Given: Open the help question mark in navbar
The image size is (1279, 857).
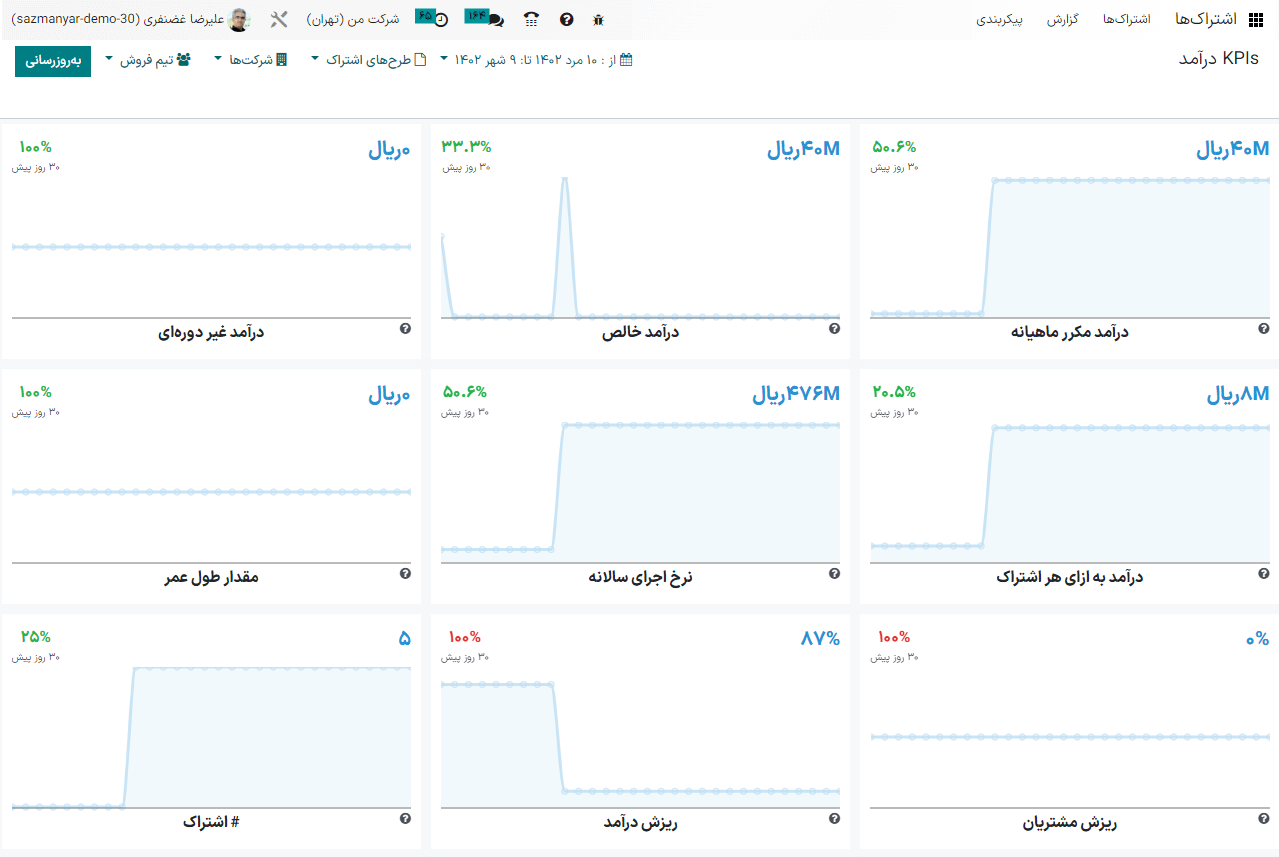Looking at the screenshot, I should point(566,19).
